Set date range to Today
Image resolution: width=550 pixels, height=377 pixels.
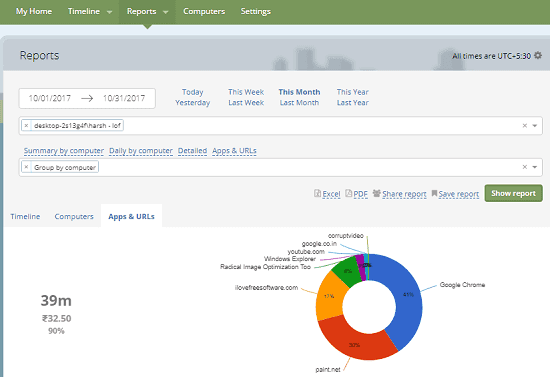(x=193, y=92)
